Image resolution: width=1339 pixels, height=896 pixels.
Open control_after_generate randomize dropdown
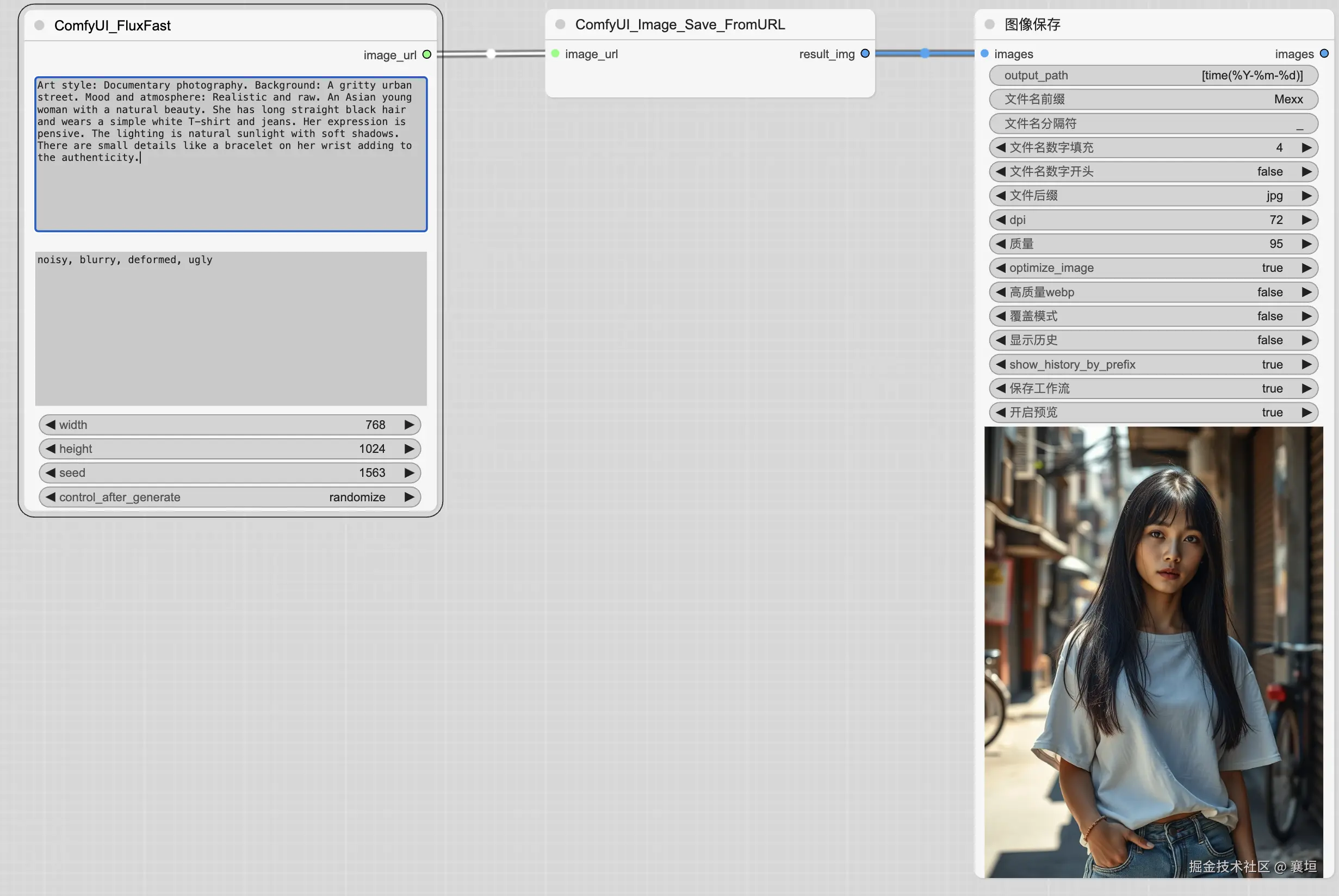click(x=230, y=497)
